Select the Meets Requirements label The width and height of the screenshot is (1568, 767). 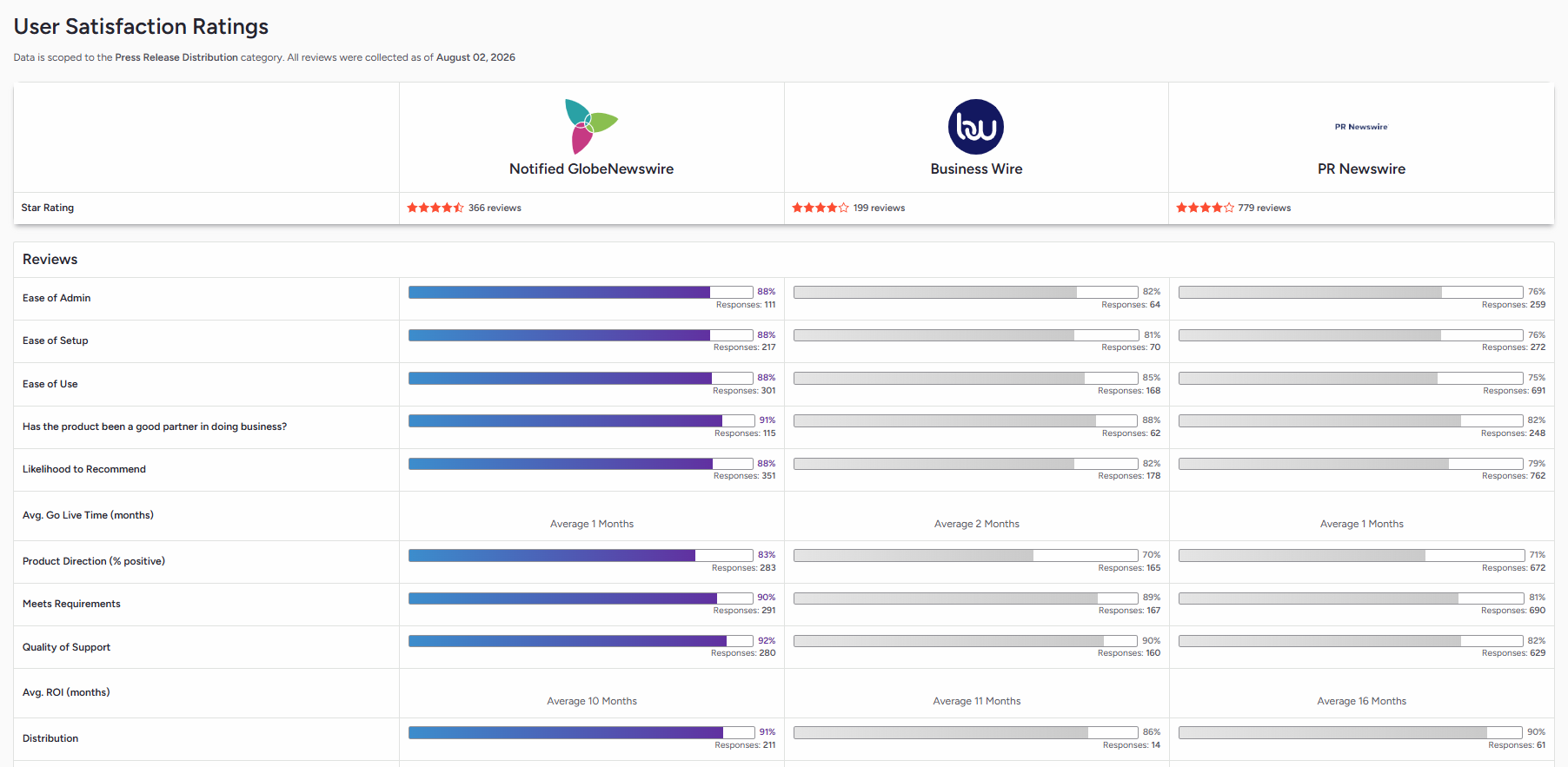click(x=71, y=604)
